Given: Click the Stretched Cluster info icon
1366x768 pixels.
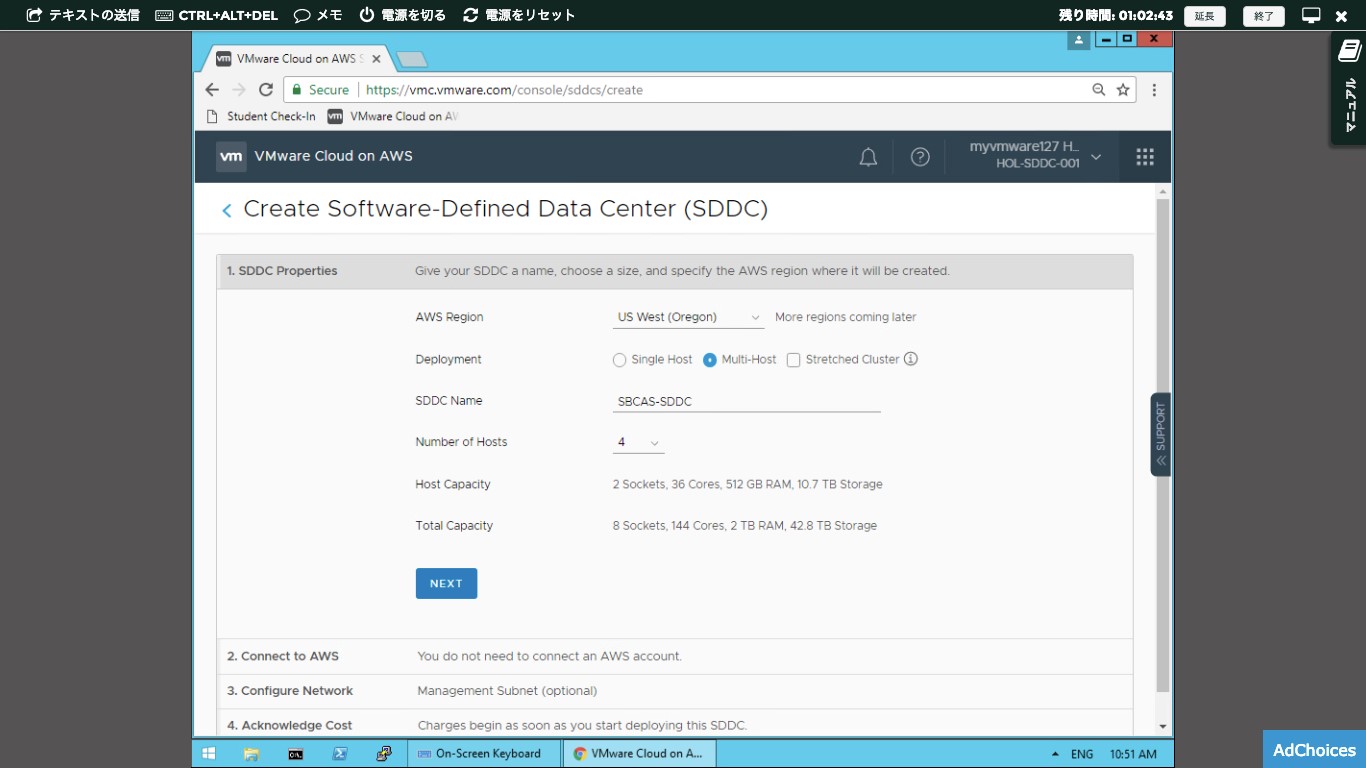Looking at the screenshot, I should (x=911, y=359).
